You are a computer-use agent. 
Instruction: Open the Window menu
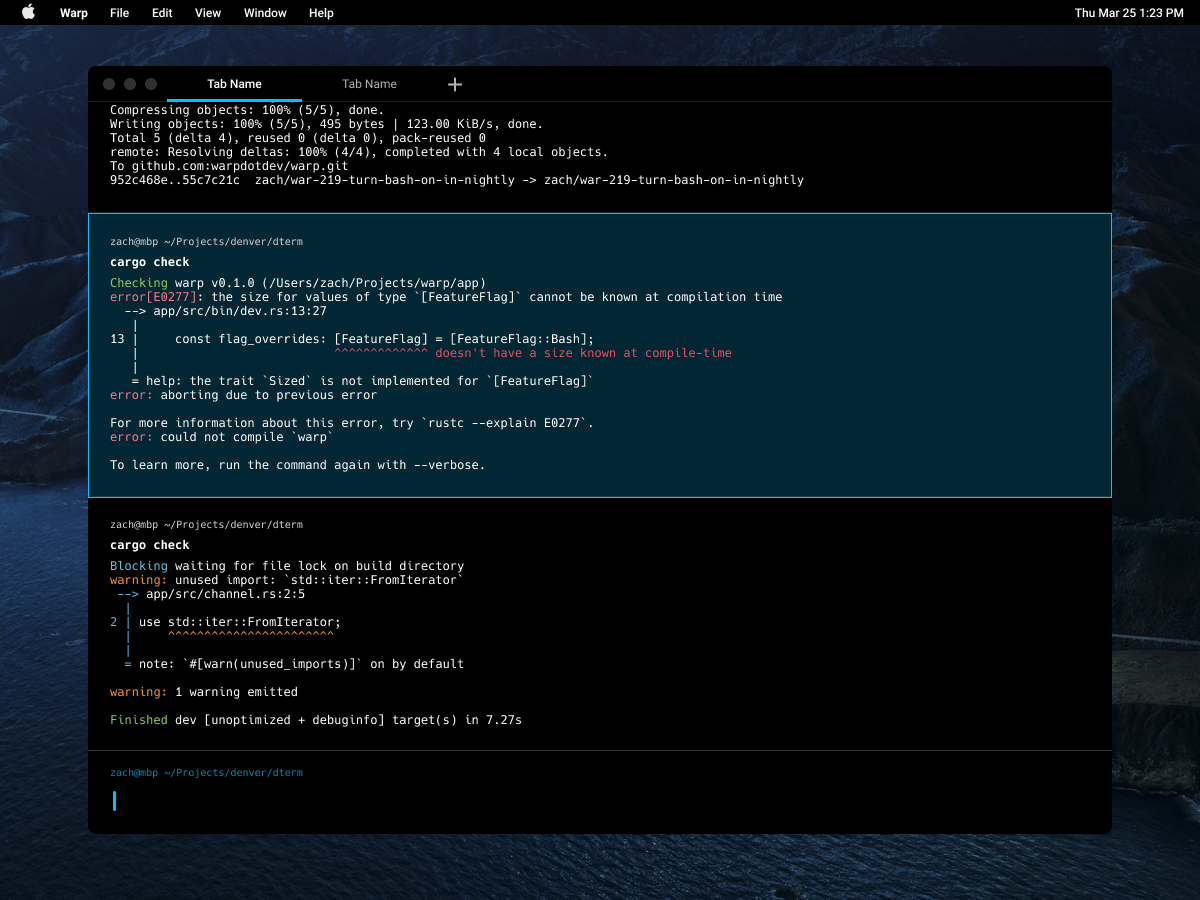264,12
